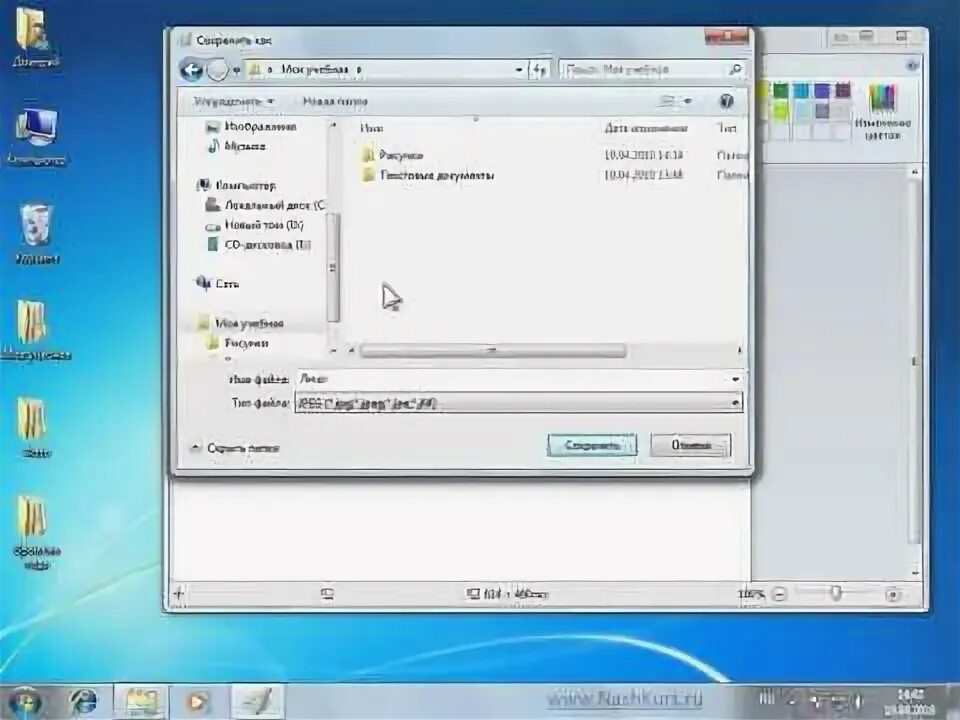The image size is (960, 720).
Task: Sort by the Дата изменения column header
Action: 645,128
